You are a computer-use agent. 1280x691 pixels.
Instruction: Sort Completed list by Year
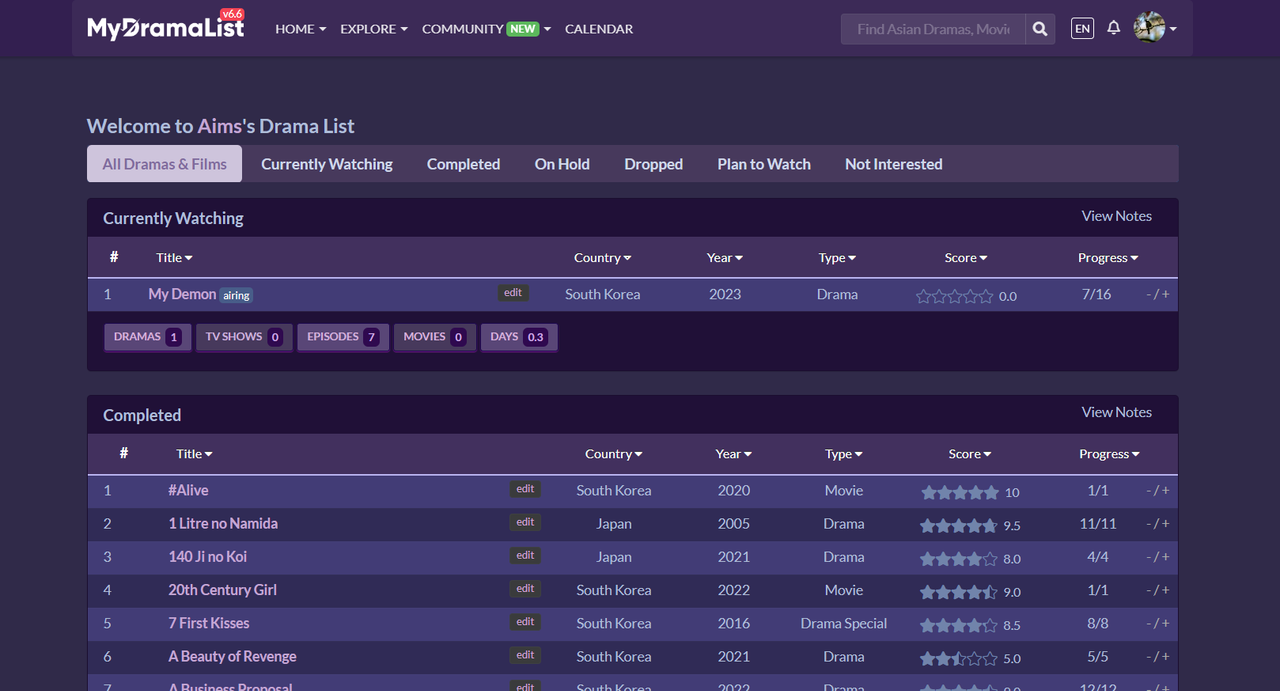coord(733,454)
